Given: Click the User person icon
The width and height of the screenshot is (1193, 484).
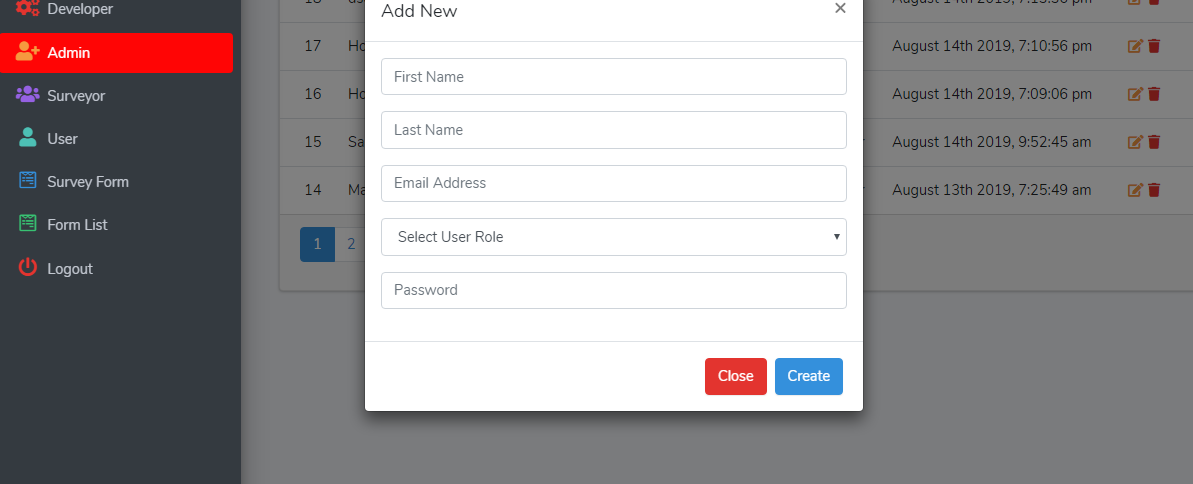Looking at the screenshot, I should point(27,138).
